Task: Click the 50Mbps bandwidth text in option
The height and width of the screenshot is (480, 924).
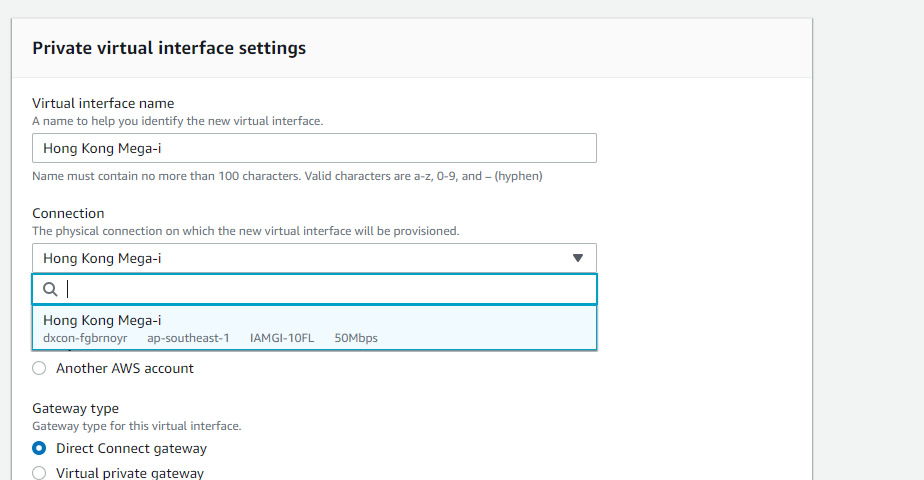Action: click(x=356, y=338)
